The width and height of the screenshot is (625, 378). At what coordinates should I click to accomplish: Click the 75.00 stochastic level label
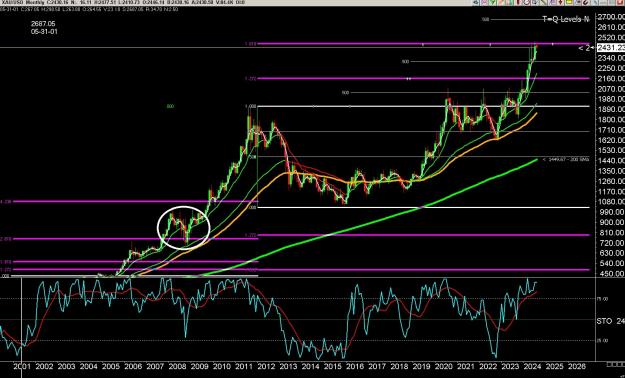tap(602, 299)
